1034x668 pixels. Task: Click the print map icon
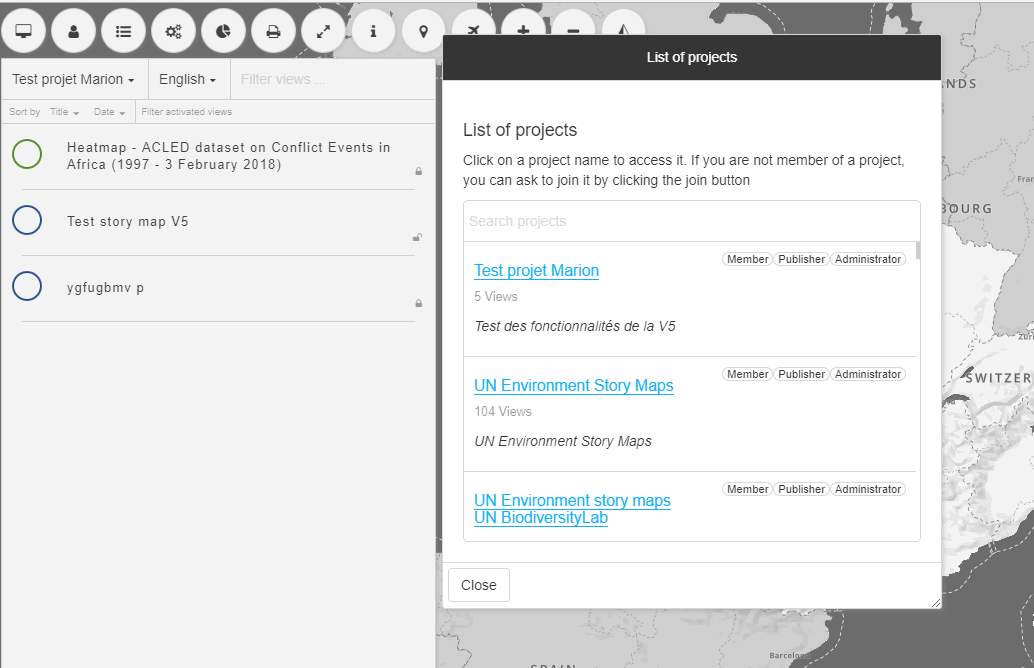click(x=273, y=31)
